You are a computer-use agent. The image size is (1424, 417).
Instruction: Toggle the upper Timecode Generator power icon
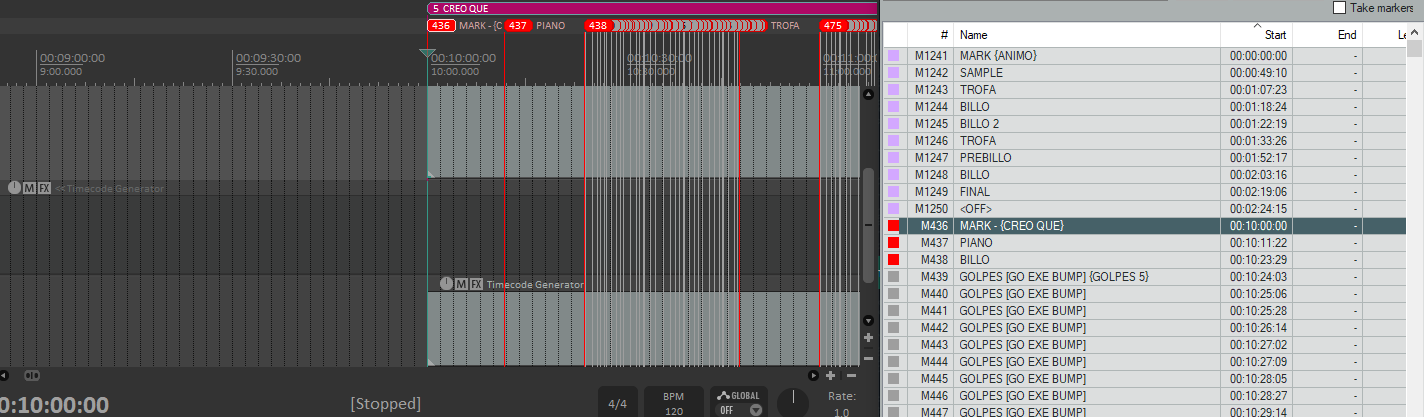(14, 188)
